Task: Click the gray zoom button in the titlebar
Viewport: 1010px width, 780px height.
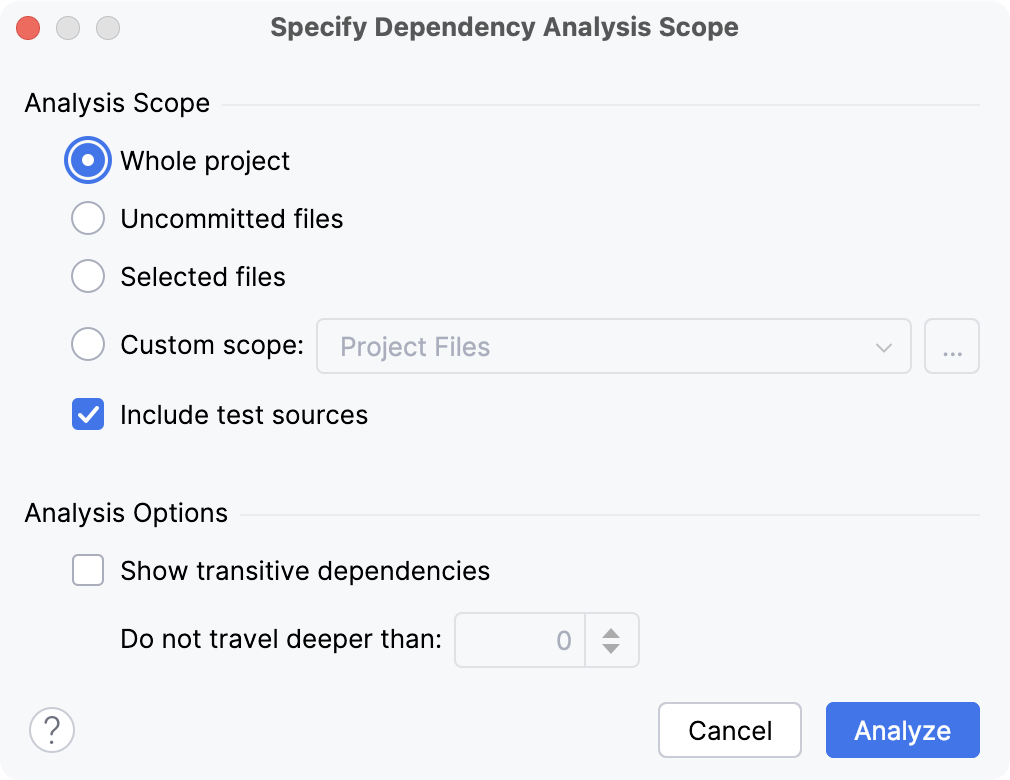Action: (106, 27)
